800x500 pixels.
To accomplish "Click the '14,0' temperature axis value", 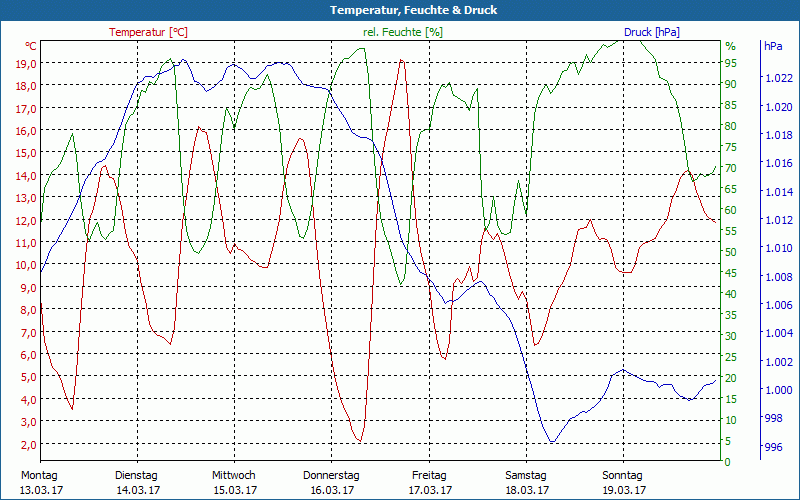I will [x=26, y=175].
